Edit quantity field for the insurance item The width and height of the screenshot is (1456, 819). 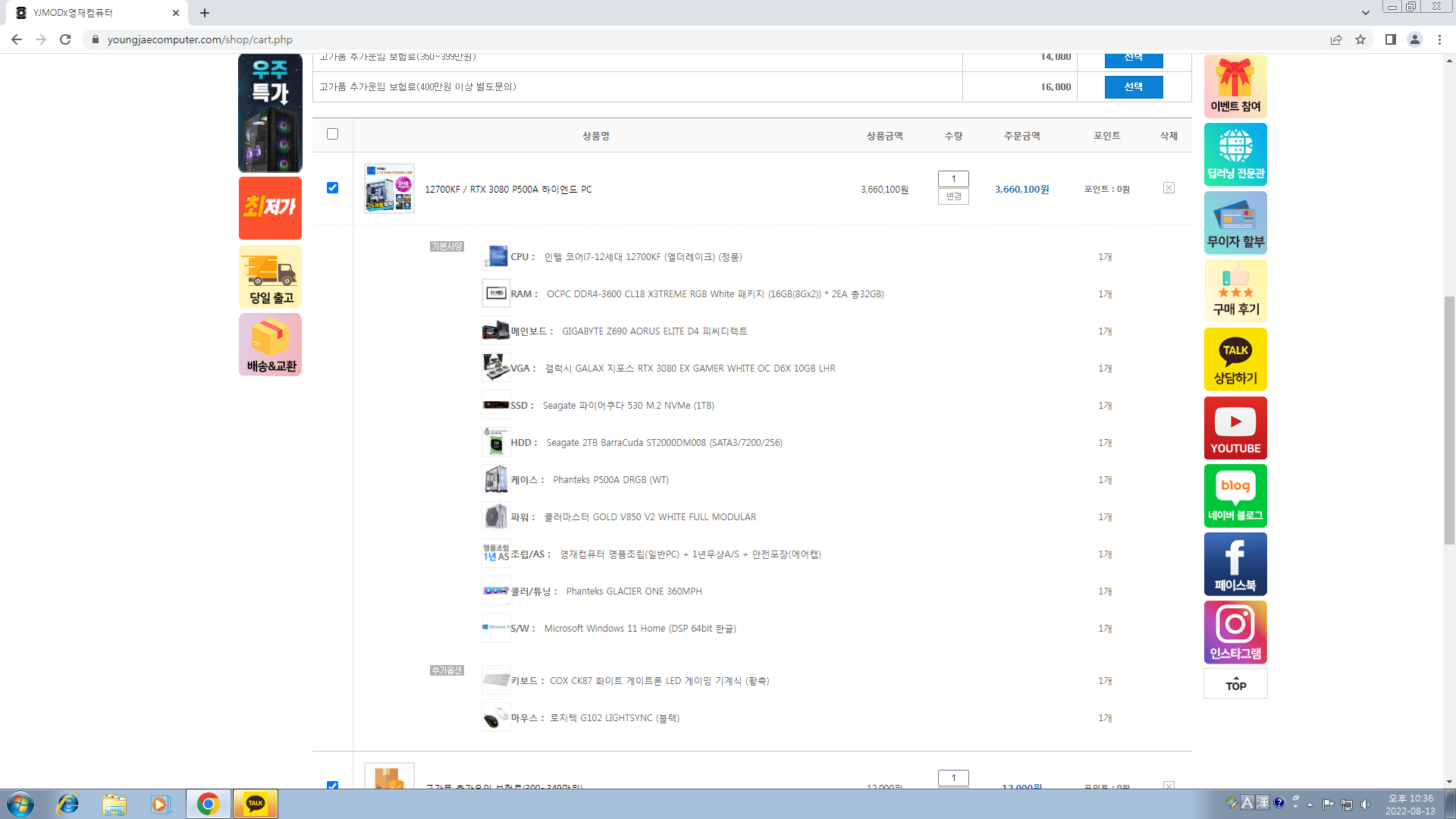click(953, 778)
